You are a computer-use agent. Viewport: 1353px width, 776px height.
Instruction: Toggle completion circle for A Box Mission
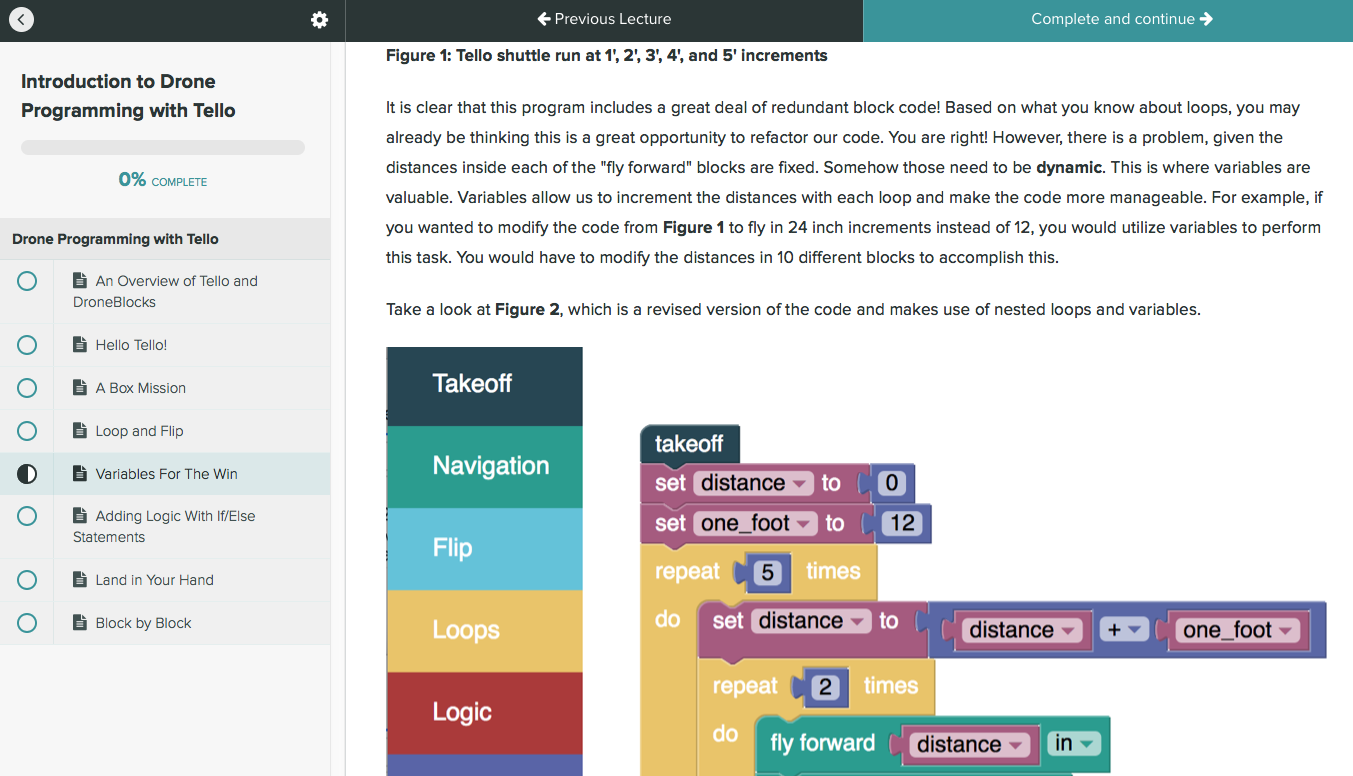(27, 388)
